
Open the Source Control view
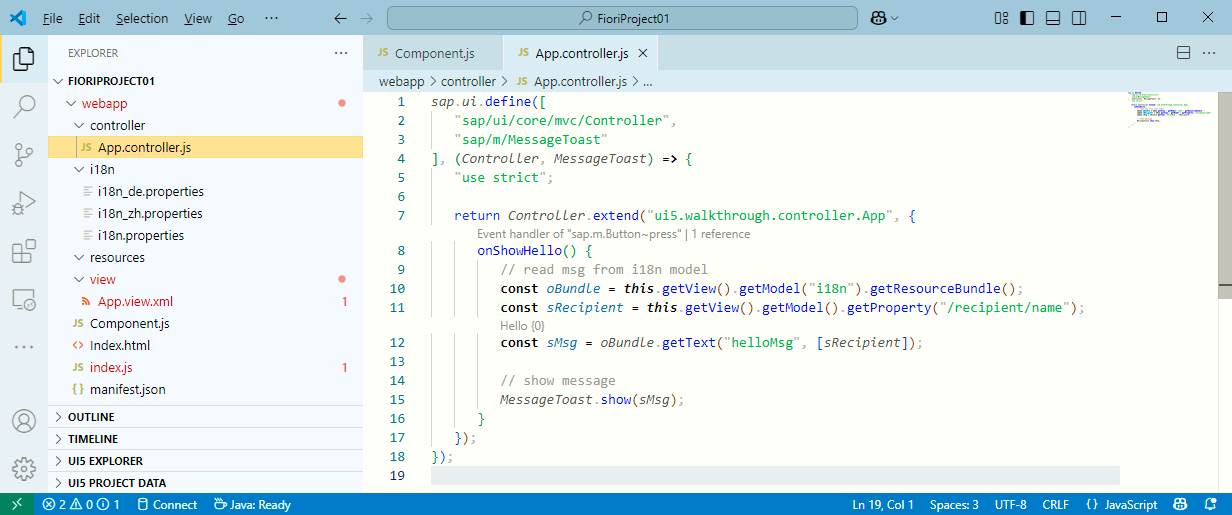tap(23, 154)
